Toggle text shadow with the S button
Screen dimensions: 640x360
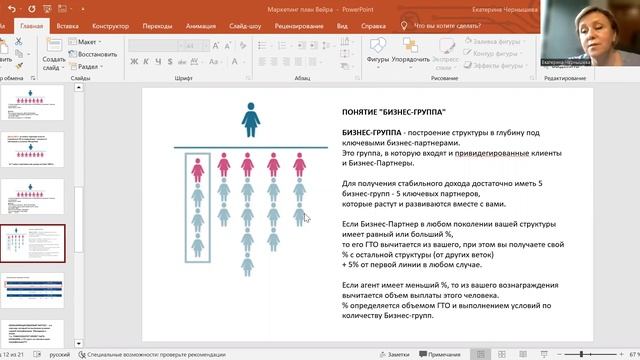(170, 62)
